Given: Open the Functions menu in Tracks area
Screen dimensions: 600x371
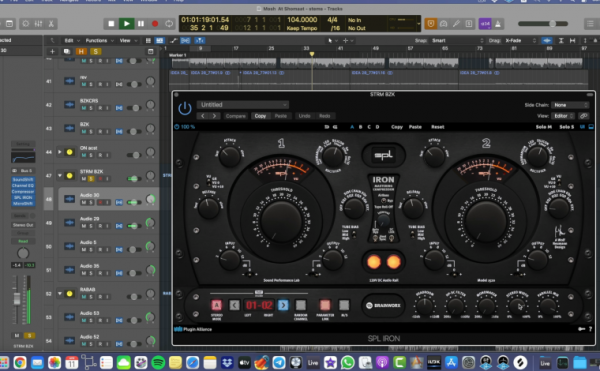Looking at the screenshot, I should 99,40.
